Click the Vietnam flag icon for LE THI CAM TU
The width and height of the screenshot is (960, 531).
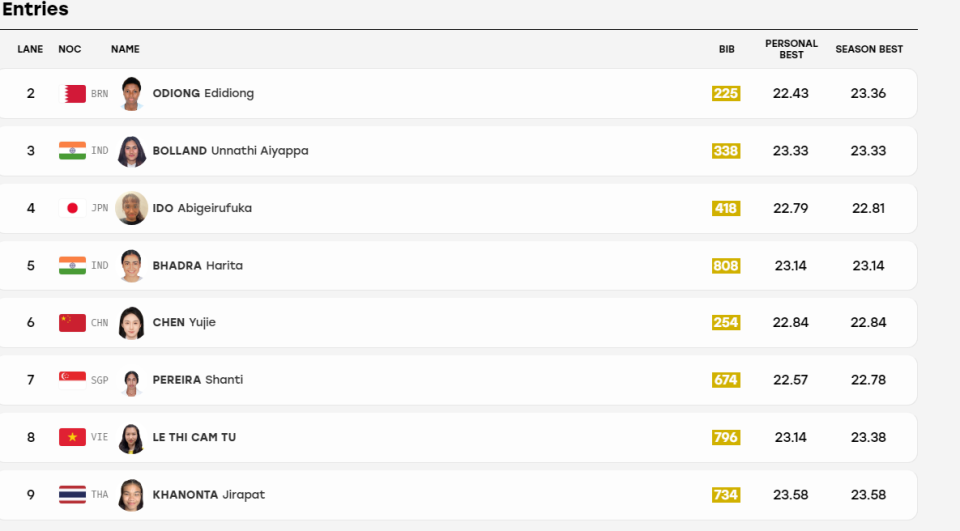(x=72, y=437)
